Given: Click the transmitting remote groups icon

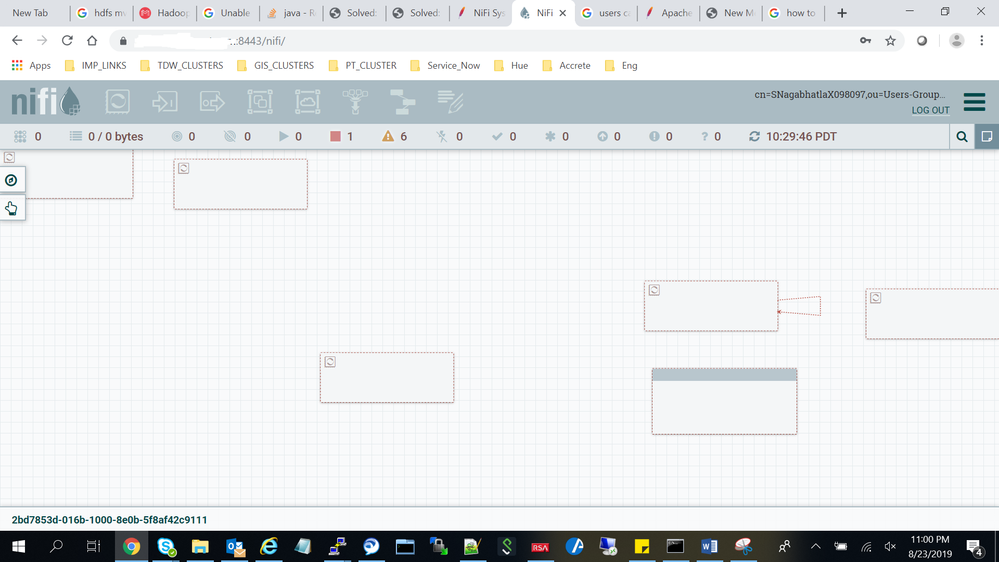Looking at the screenshot, I should point(176,136).
